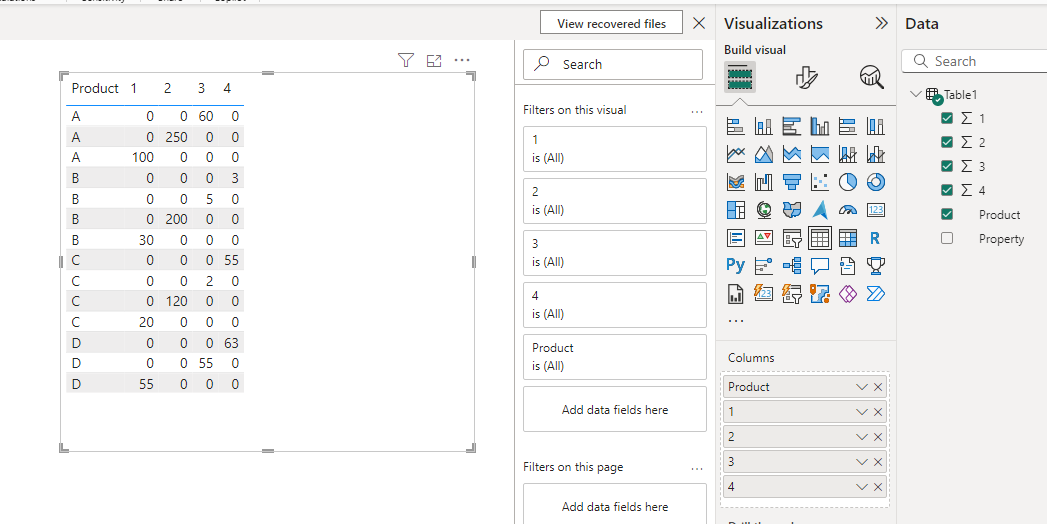1047x524 pixels.
Task: Open dropdown for Product column field
Action: click(x=861, y=387)
